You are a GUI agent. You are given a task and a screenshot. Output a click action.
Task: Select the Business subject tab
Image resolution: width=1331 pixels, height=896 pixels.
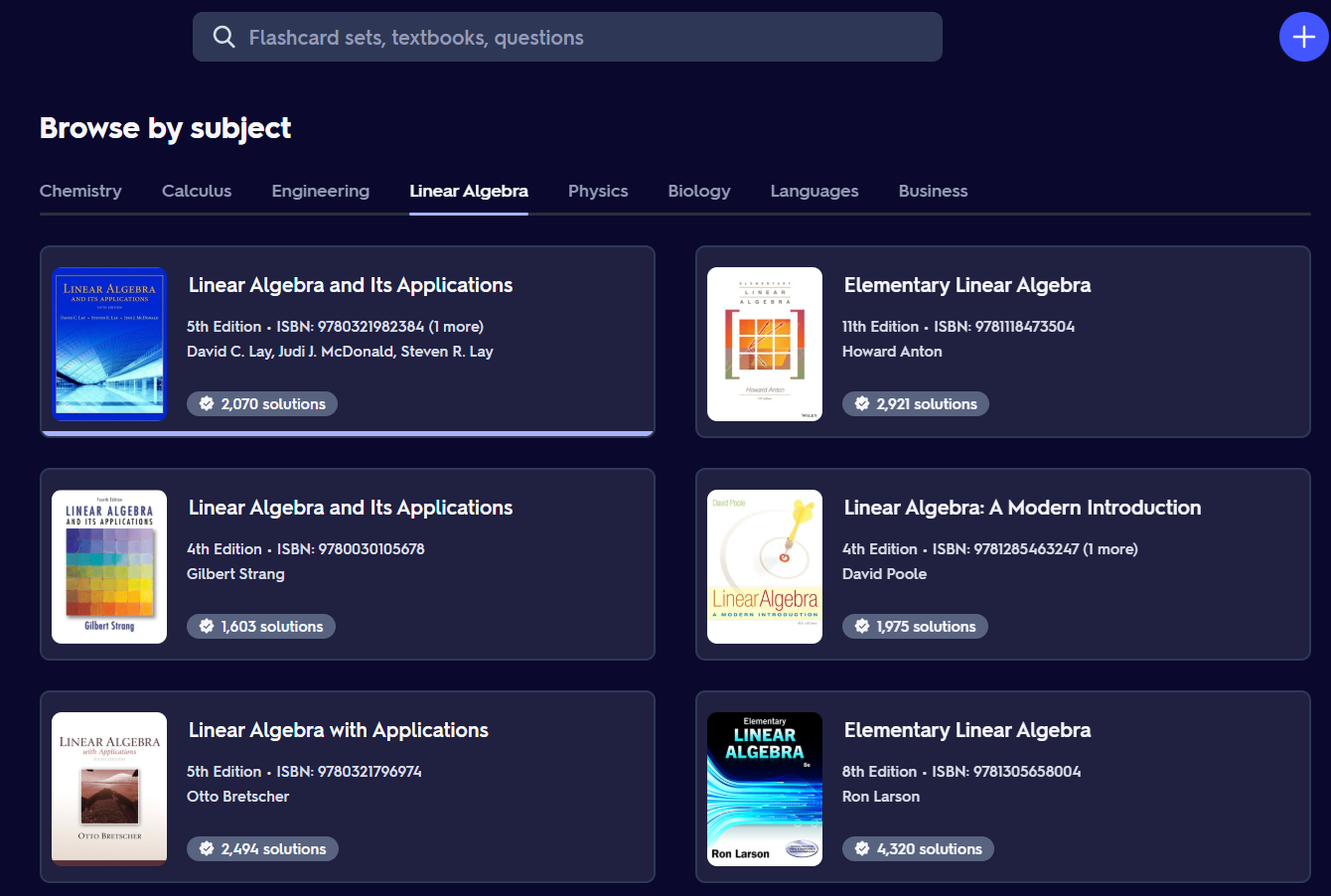coord(933,191)
